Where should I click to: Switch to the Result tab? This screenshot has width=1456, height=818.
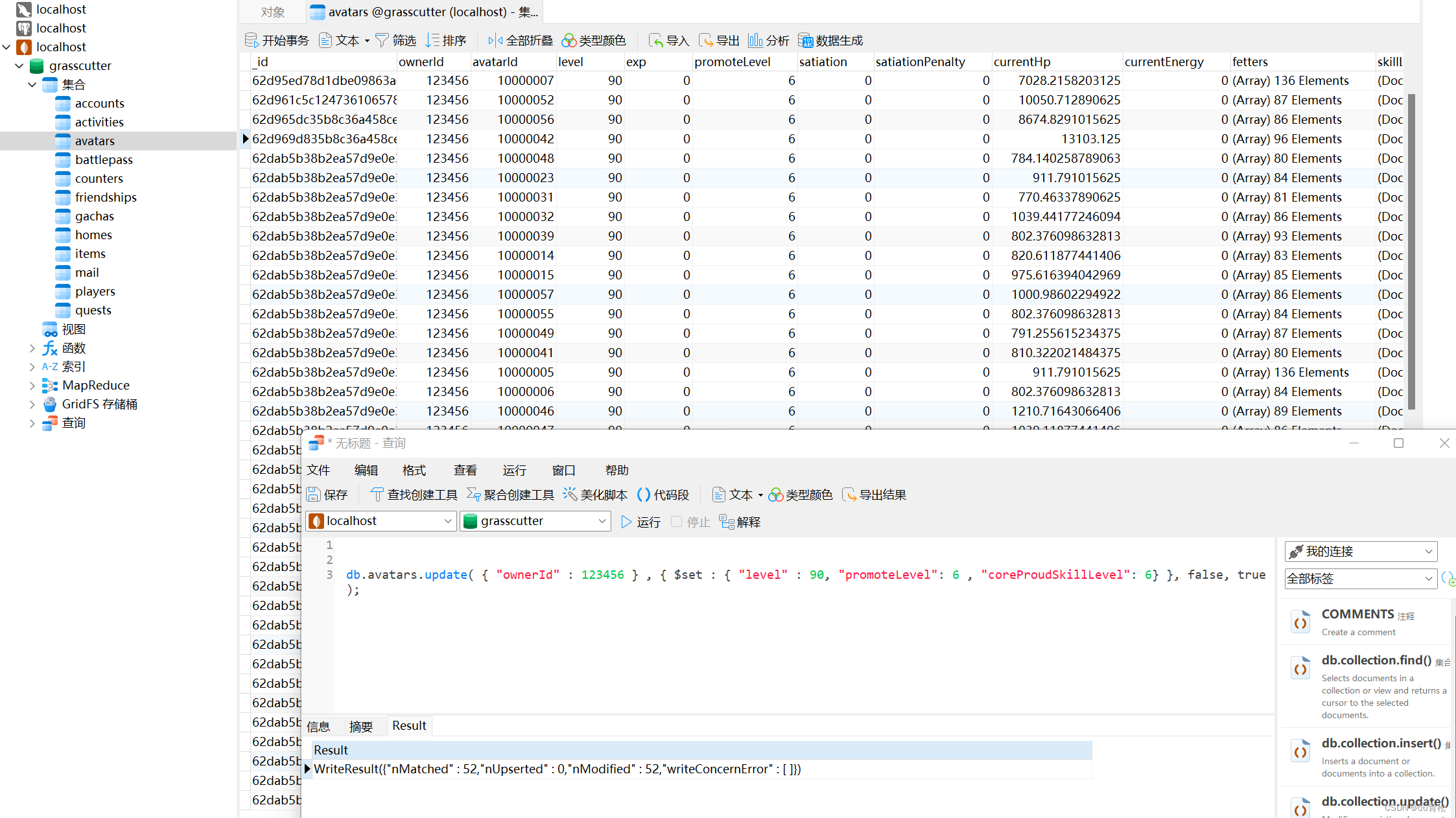tap(409, 726)
